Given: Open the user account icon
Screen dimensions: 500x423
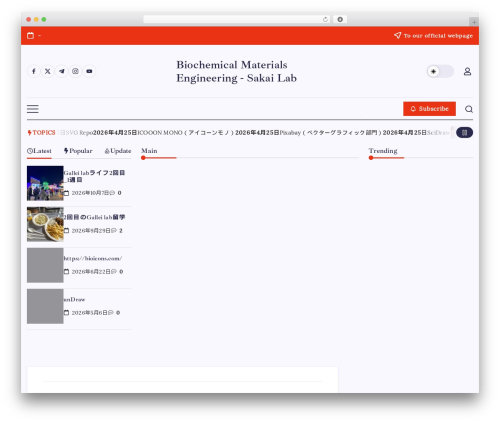Looking at the screenshot, I should click(467, 71).
